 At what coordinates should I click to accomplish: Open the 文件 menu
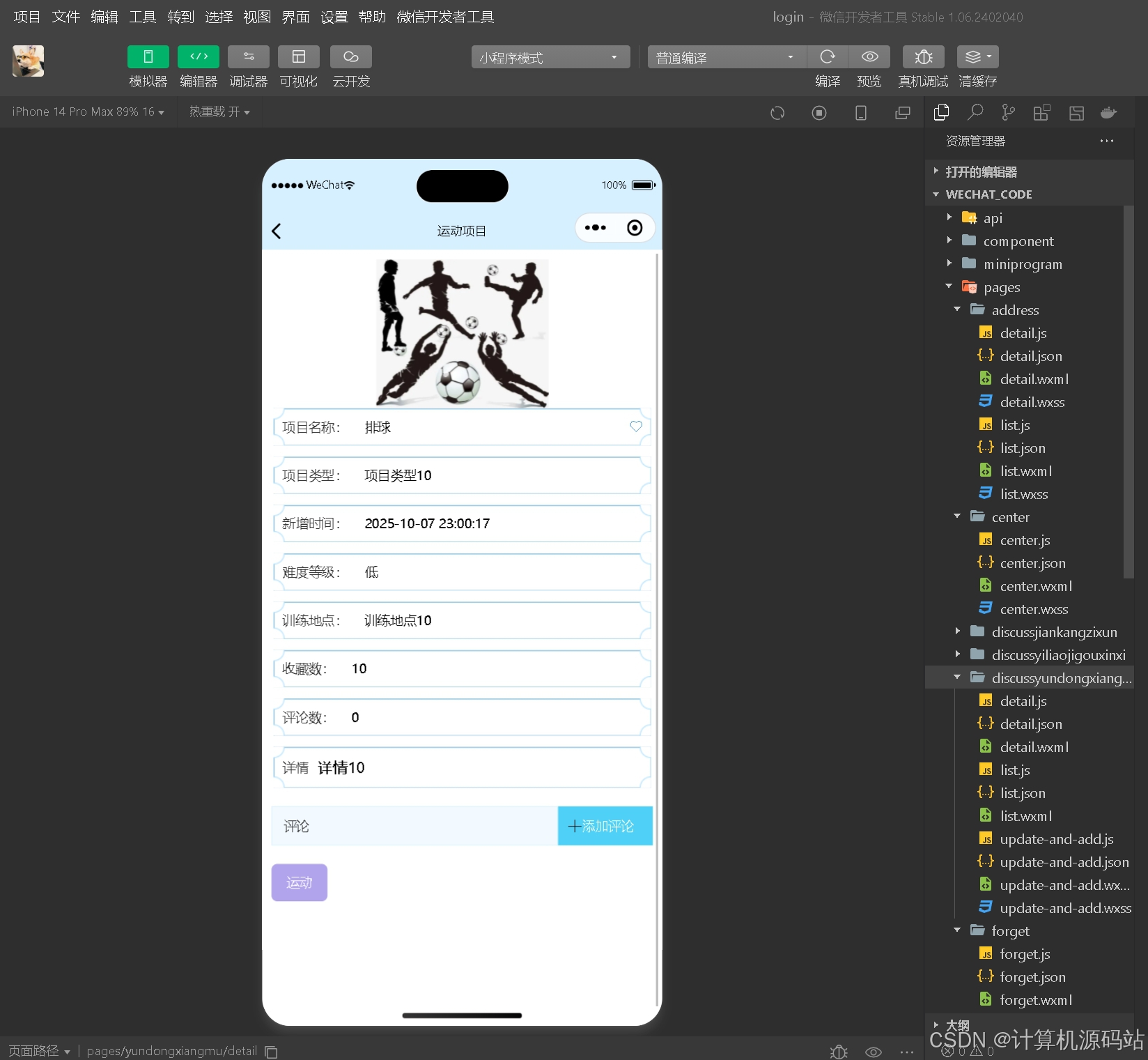(x=65, y=17)
